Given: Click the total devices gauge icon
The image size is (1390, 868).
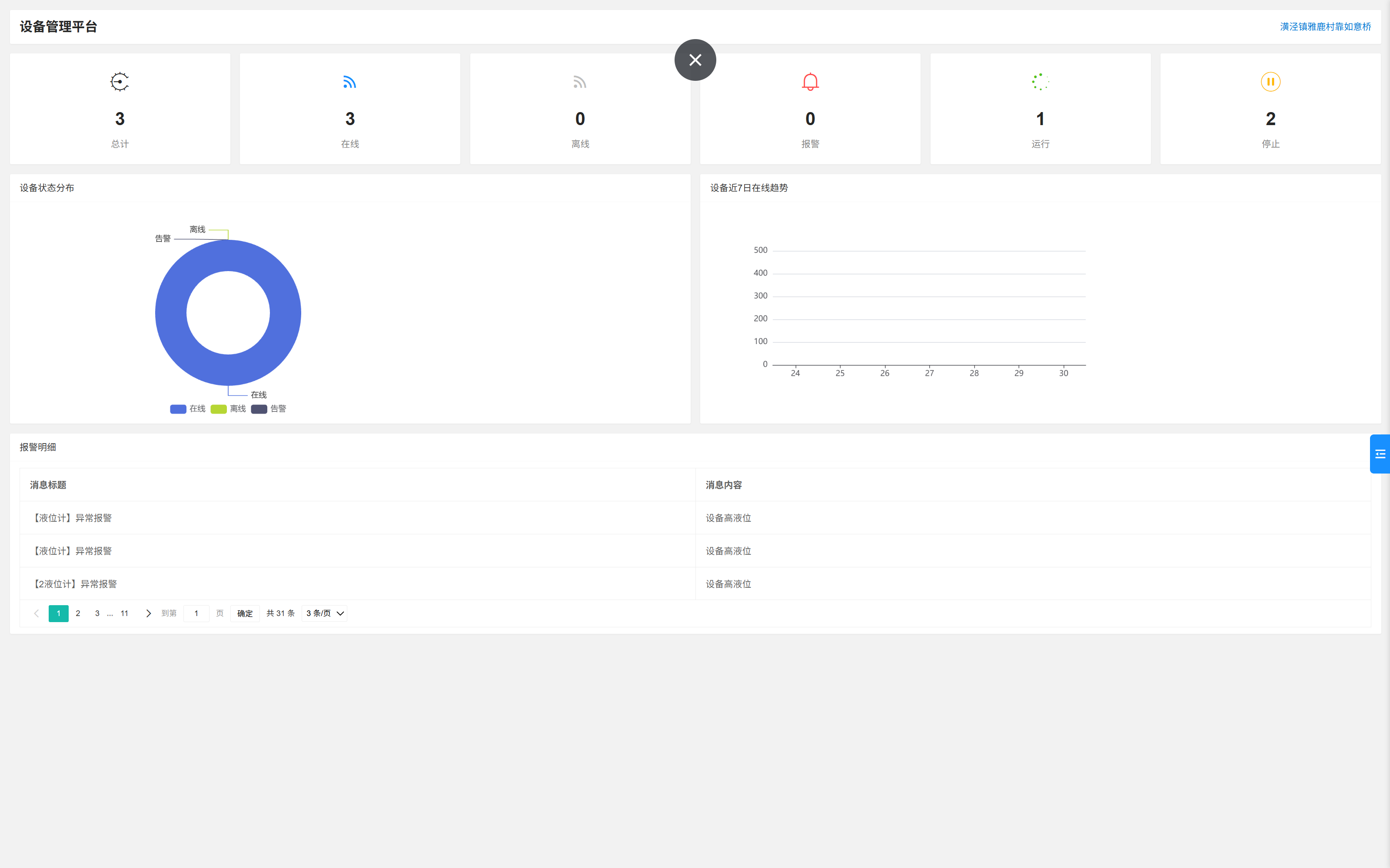Looking at the screenshot, I should pyautogui.click(x=120, y=82).
